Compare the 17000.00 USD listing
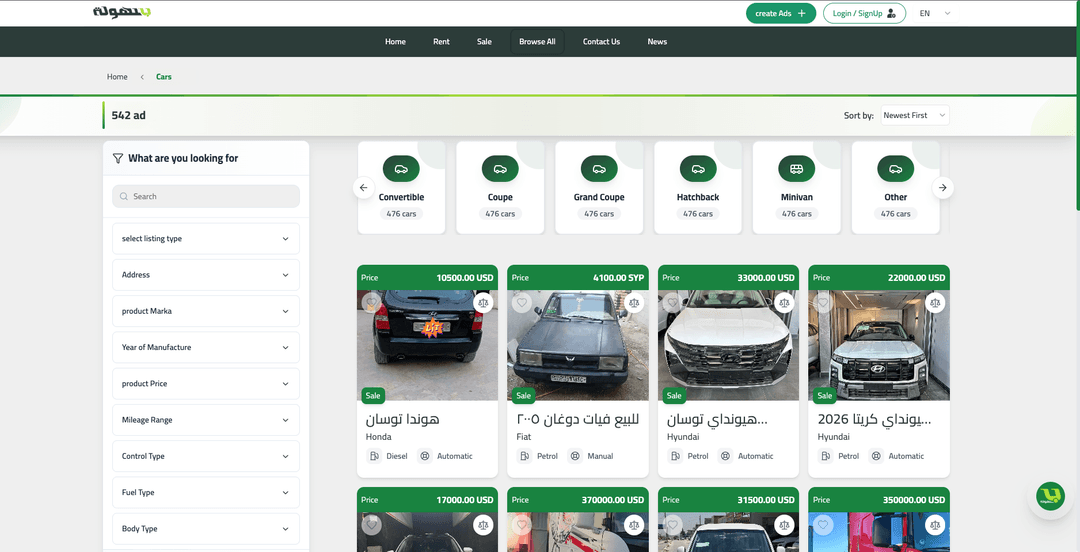 point(484,524)
